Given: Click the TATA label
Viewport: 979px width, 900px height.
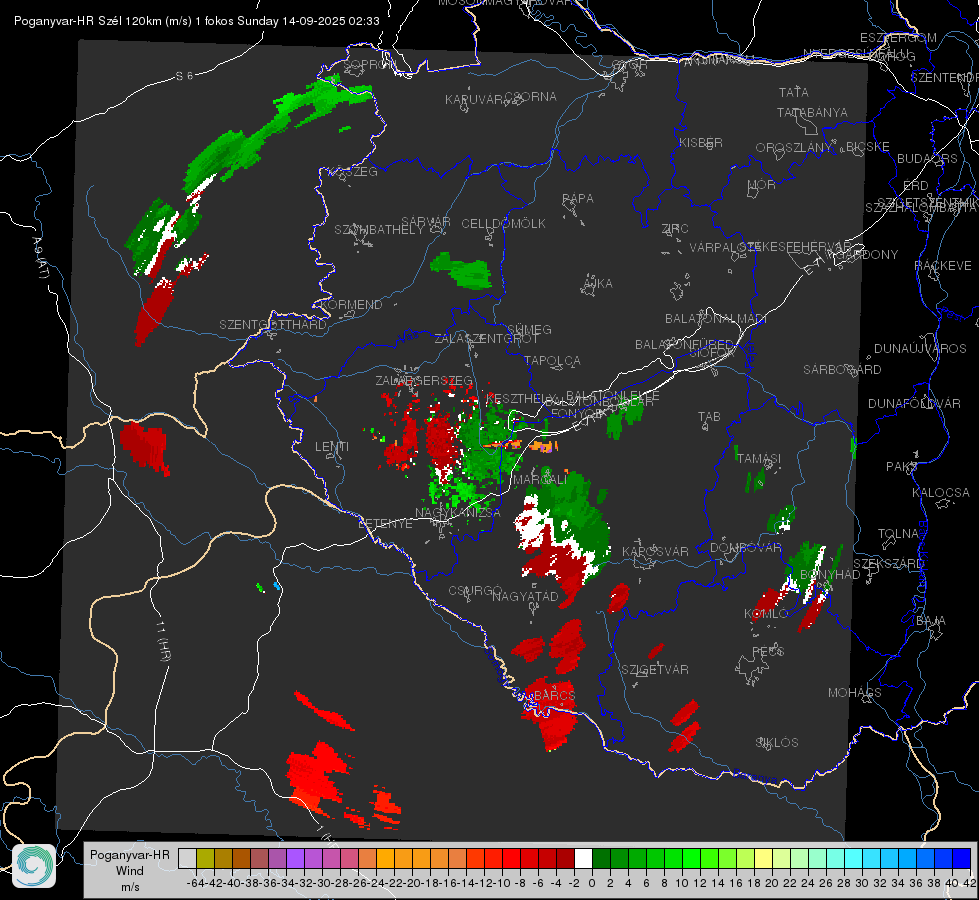Looking at the screenshot, I should (x=794, y=92).
